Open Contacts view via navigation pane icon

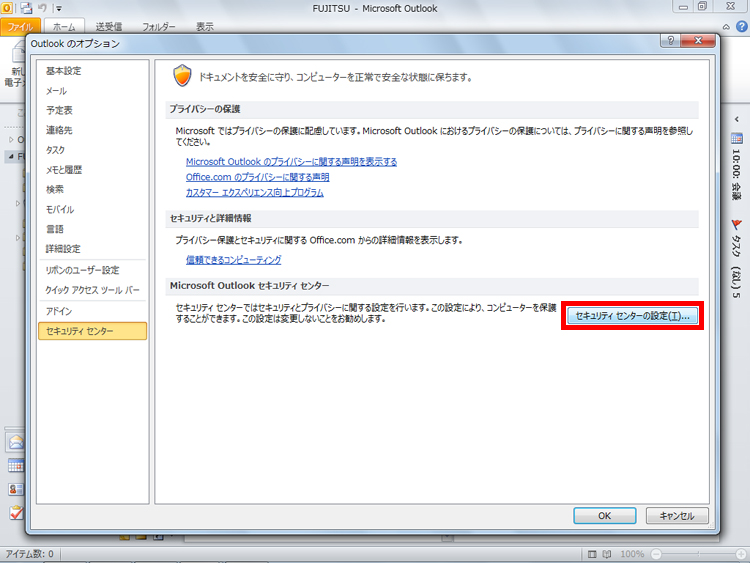(x=16, y=489)
